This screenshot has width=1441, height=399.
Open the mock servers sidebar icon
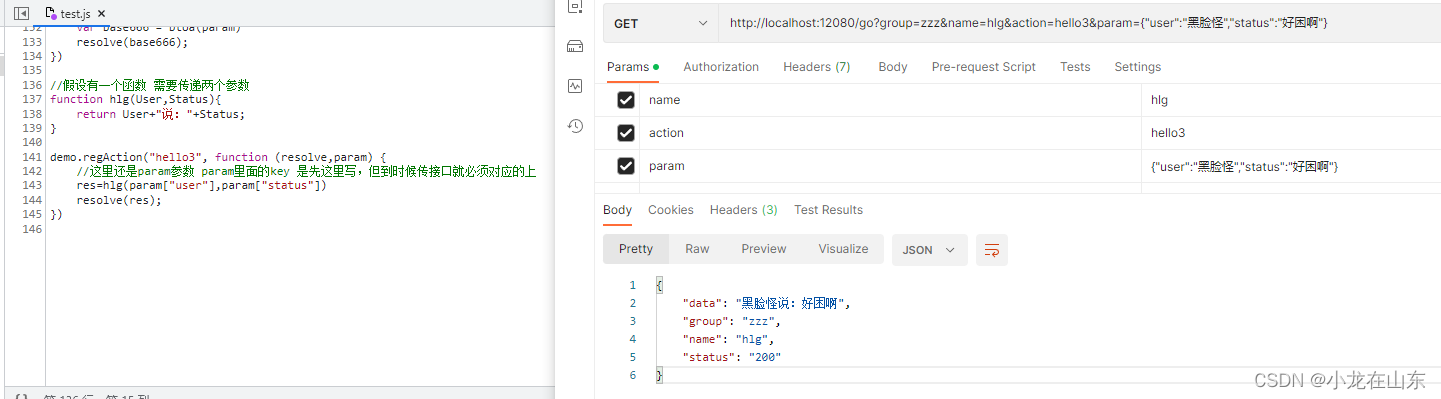click(575, 46)
